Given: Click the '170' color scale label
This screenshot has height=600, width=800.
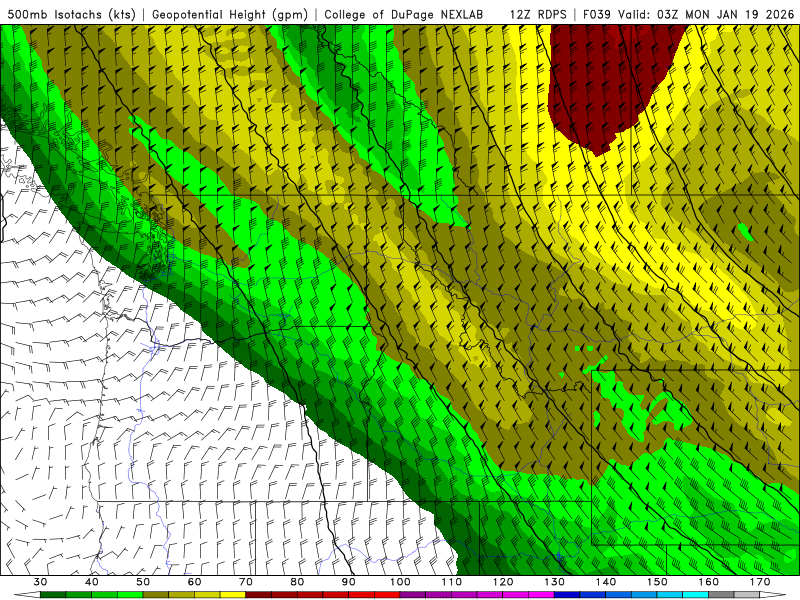Looking at the screenshot, I should tap(760, 582).
